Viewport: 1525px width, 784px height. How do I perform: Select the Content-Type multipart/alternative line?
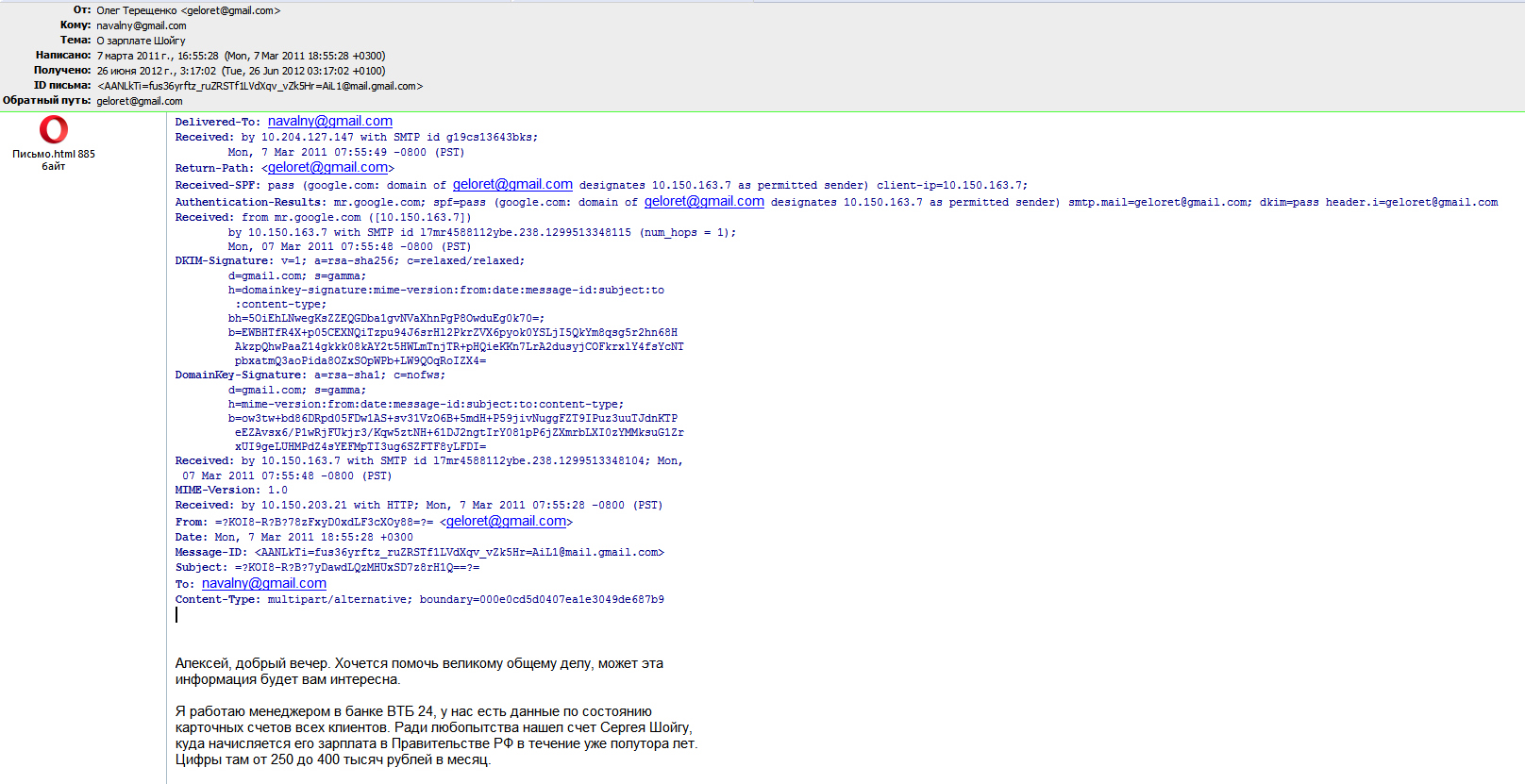[419, 599]
